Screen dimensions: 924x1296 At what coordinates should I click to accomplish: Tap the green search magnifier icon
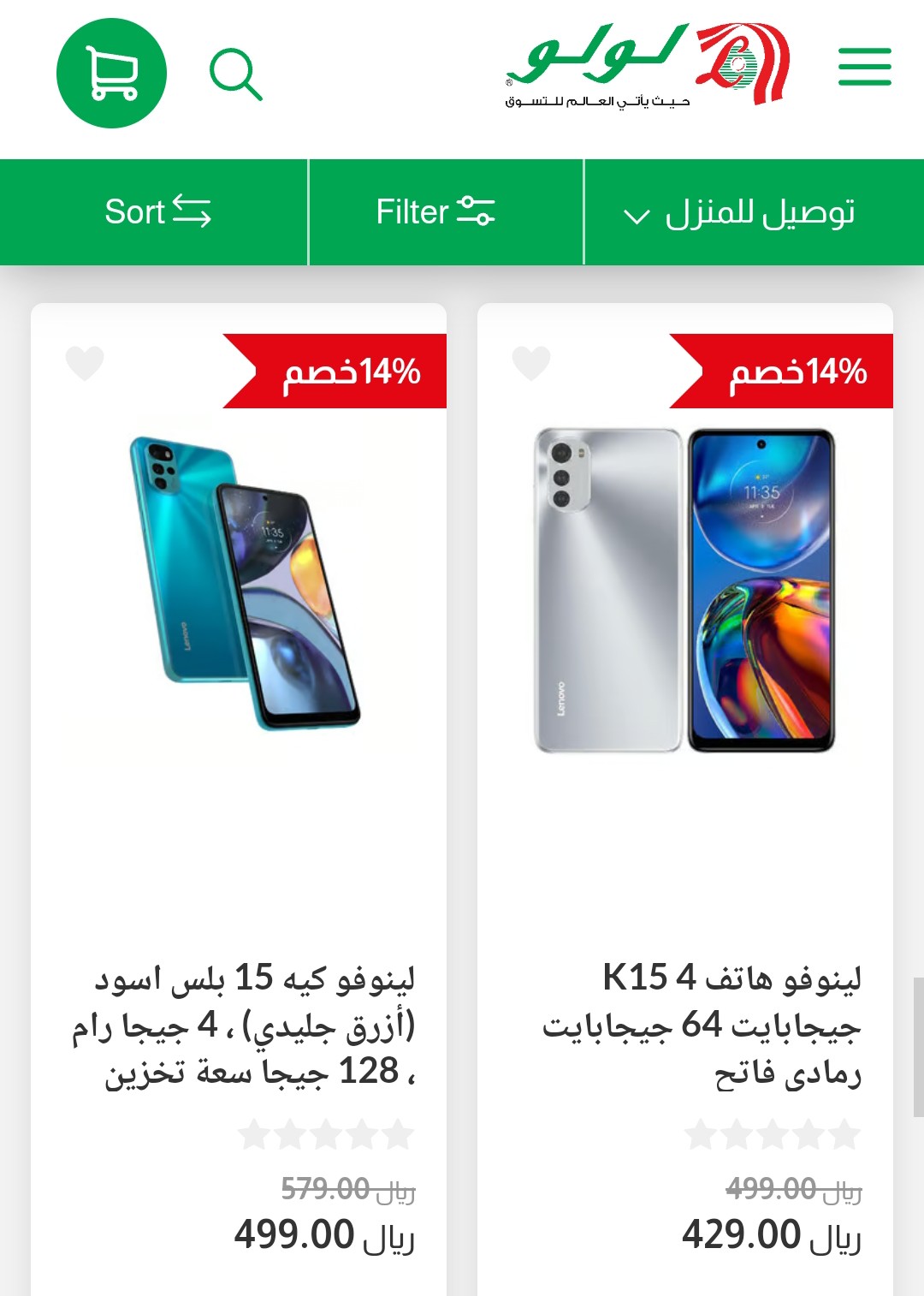click(236, 75)
